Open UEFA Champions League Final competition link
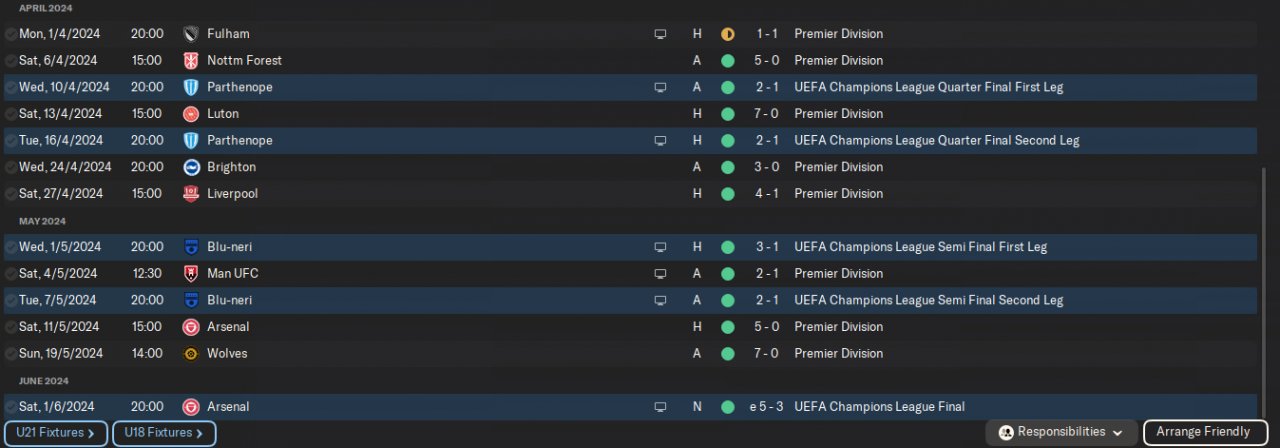This screenshot has height=448, width=1280. coord(879,407)
